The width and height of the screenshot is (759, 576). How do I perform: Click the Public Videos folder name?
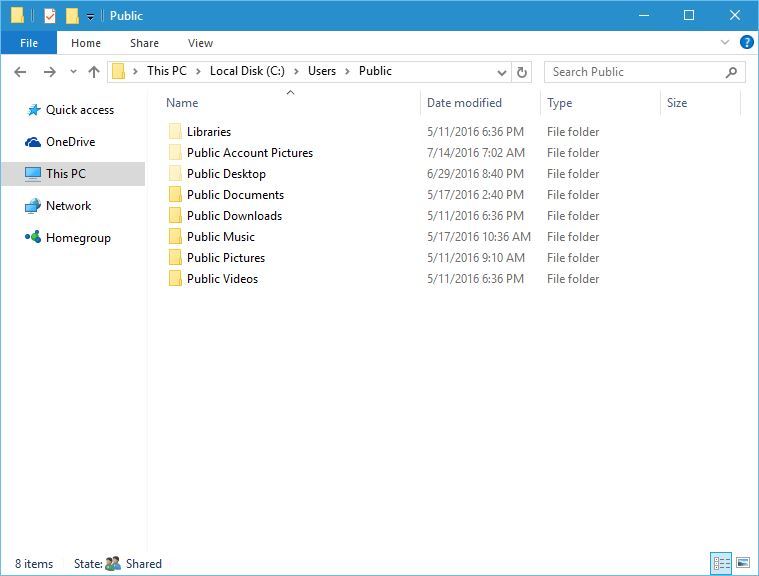tap(222, 279)
